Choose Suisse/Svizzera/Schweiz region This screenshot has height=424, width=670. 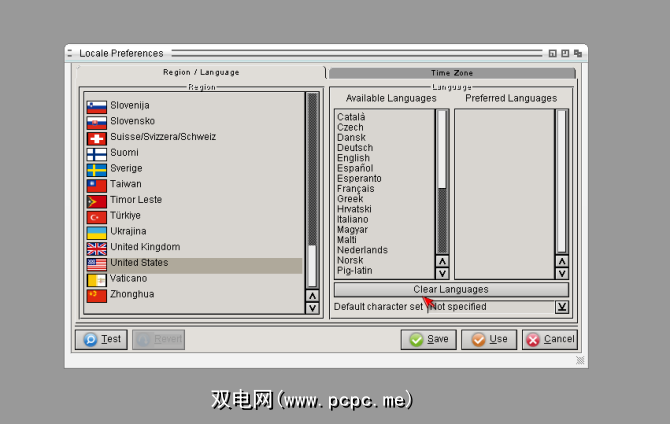click(x=163, y=137)
